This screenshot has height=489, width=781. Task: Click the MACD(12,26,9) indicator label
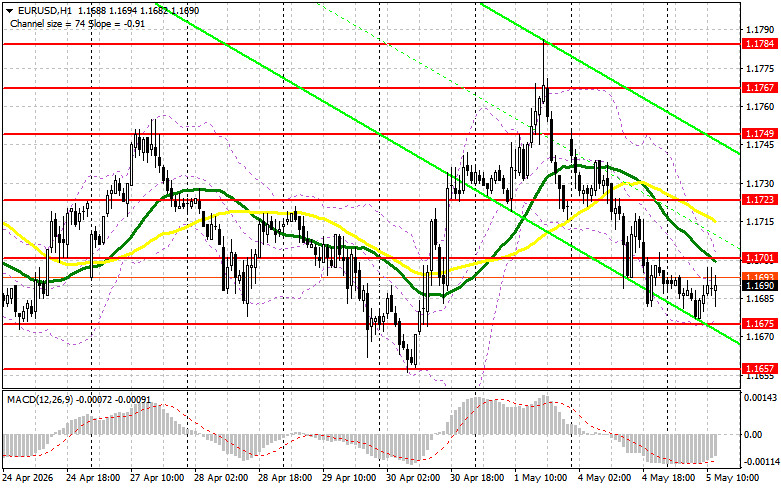[x=39, y=400]
